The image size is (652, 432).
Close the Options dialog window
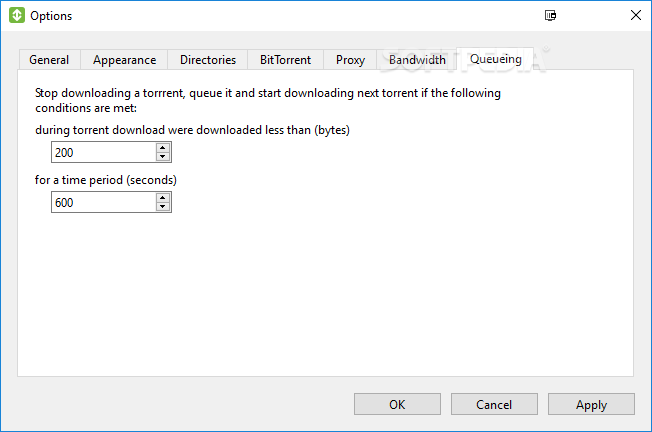636,16
